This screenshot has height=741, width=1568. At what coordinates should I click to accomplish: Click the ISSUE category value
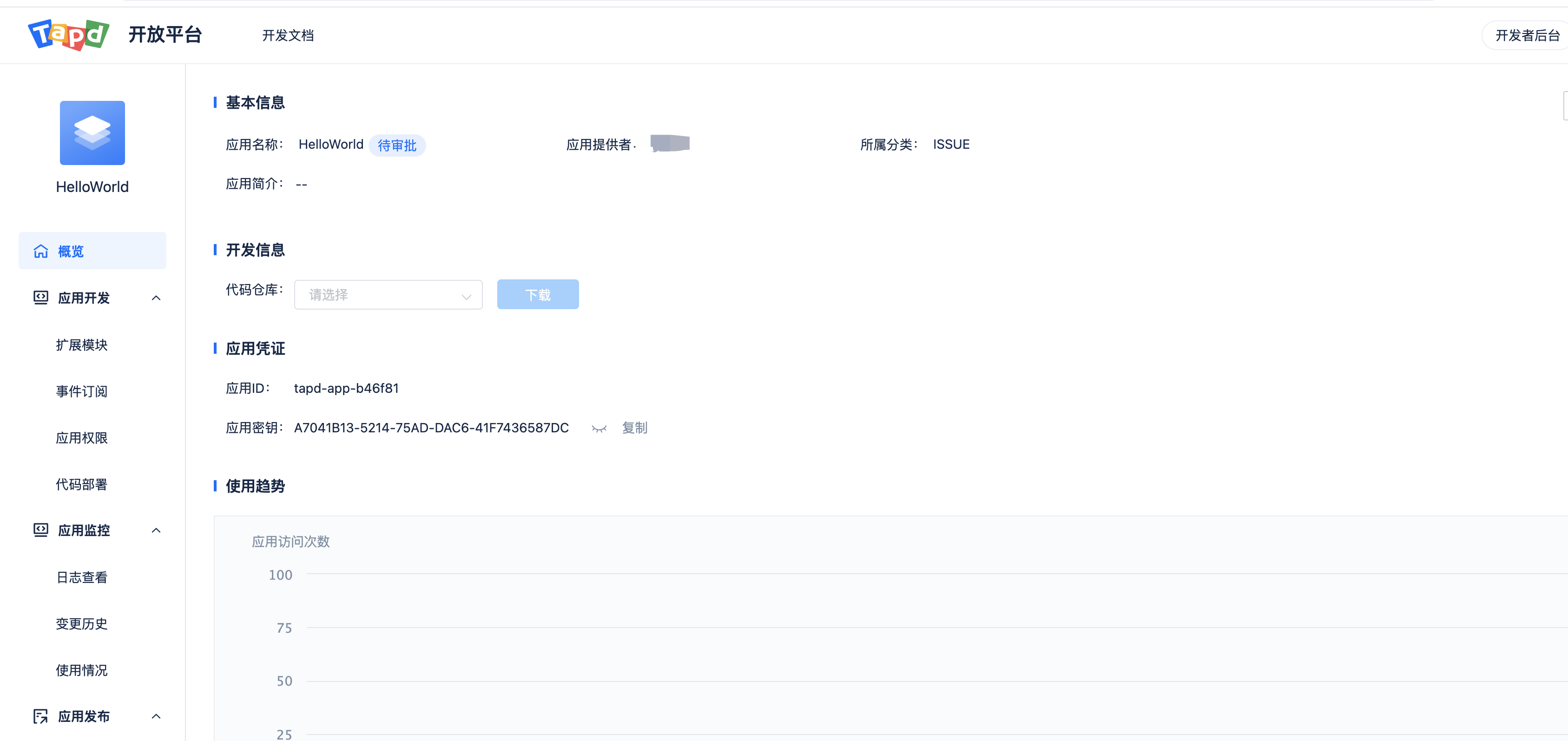coord(951,144)
